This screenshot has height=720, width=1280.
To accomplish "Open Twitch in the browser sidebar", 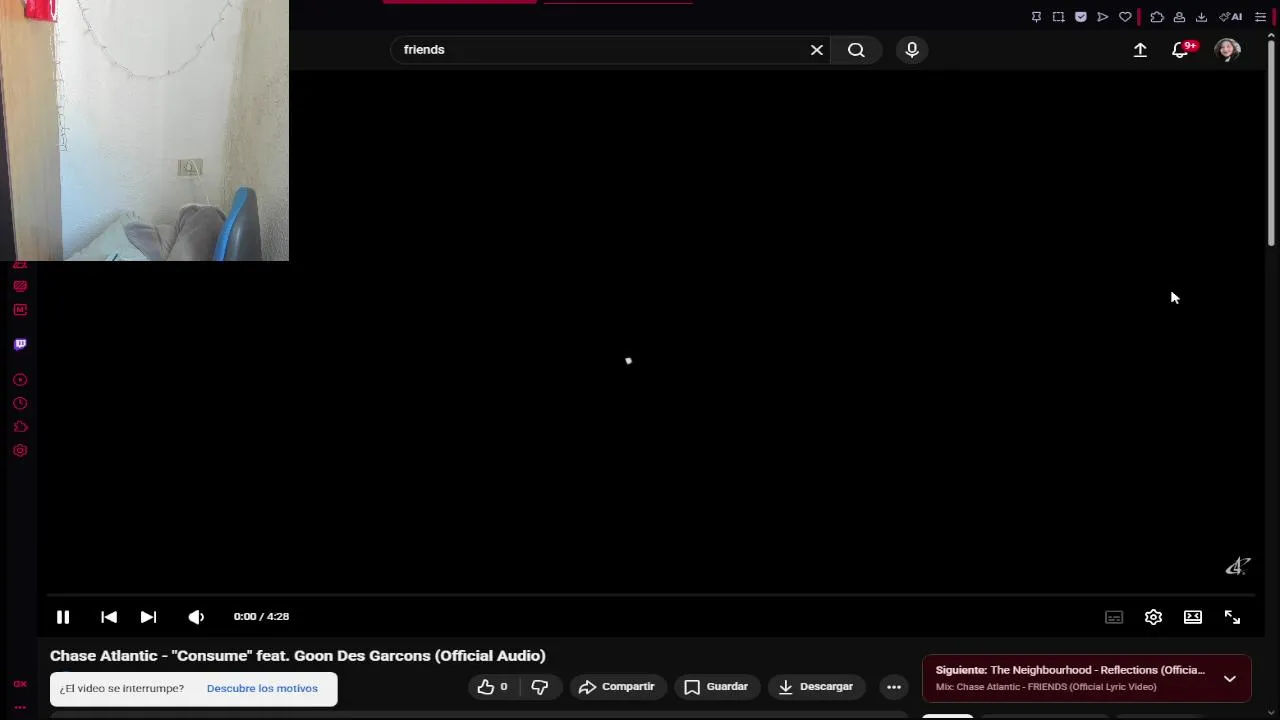I will (x=20, y=344).
